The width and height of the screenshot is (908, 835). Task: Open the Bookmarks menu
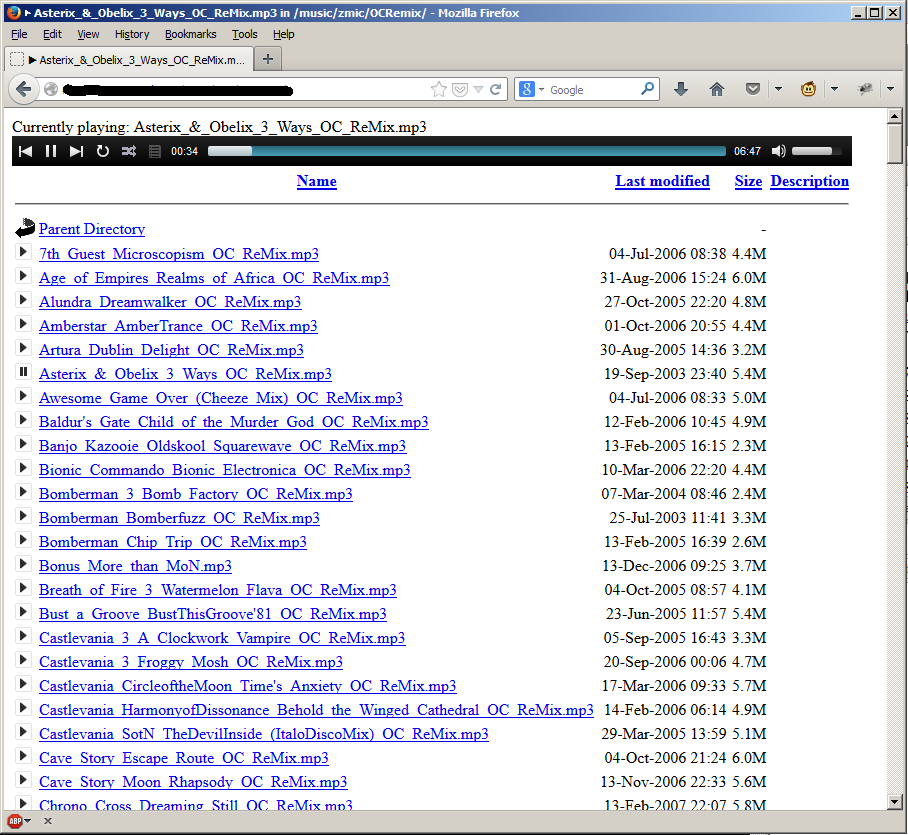pos(190,34)
